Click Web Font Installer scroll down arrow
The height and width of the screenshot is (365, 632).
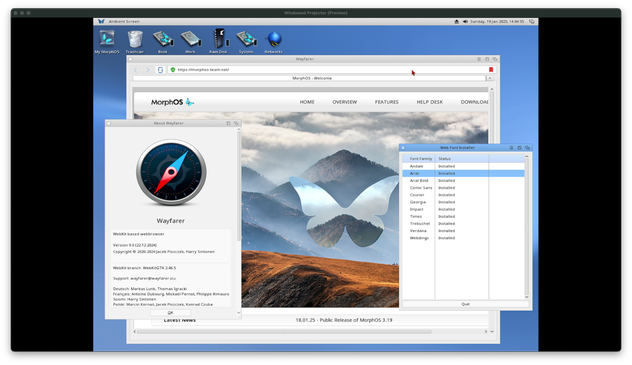click(x=526, y=297)
